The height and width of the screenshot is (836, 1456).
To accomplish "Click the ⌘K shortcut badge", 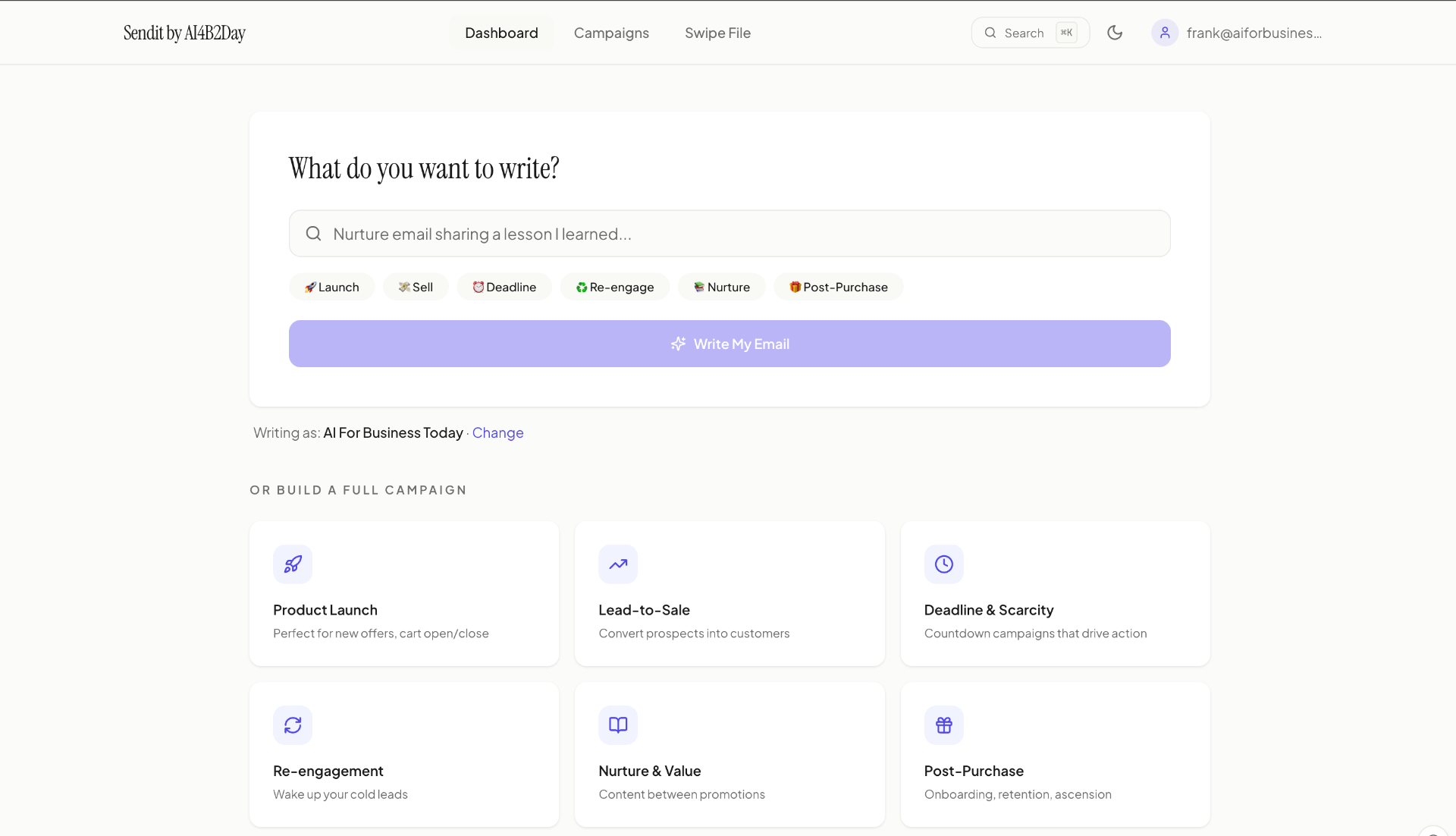I will pyautogui.click(x=1066, y=33).
